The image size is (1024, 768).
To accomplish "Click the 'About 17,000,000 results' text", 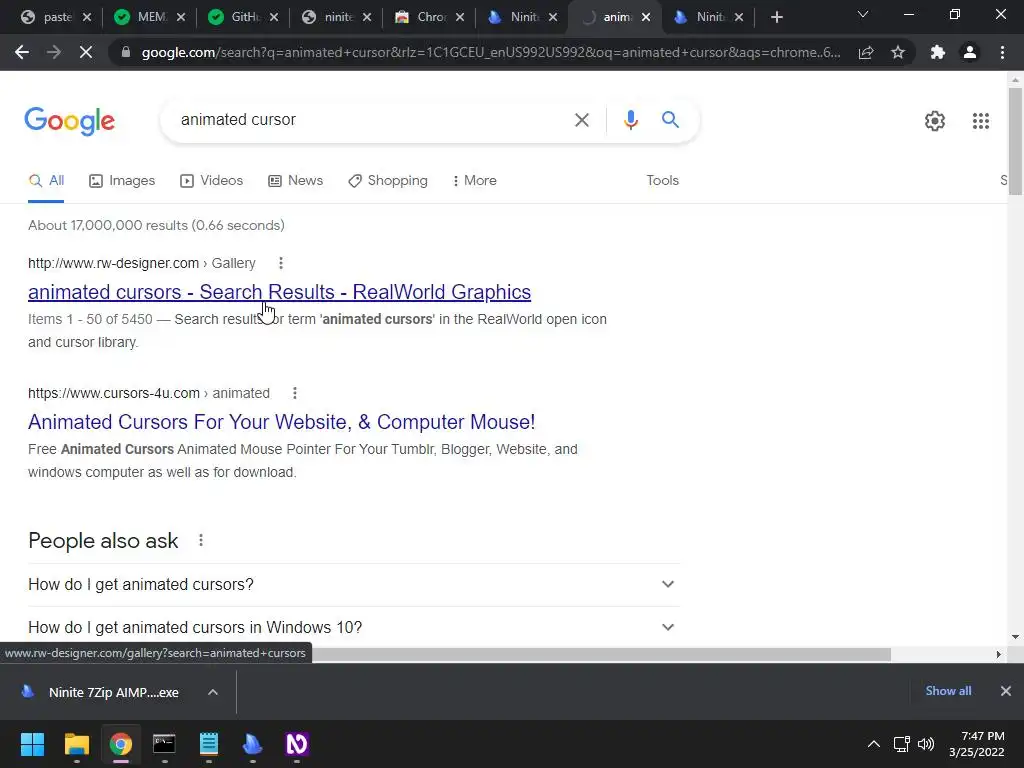I will [156, 225].
